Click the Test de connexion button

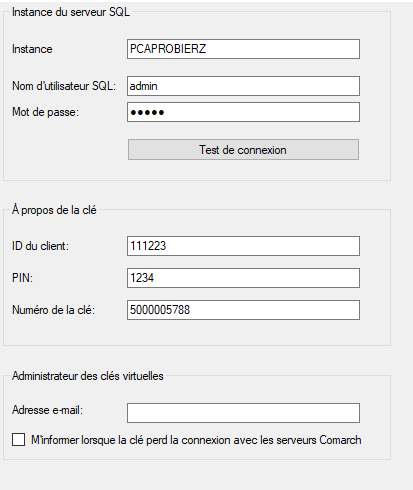pos(243,150)
